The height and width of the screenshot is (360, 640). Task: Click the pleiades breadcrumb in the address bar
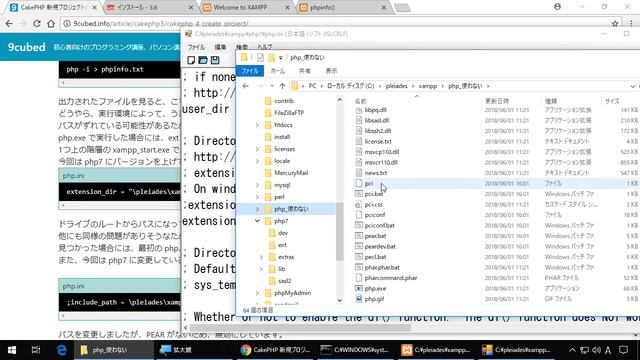396,86
